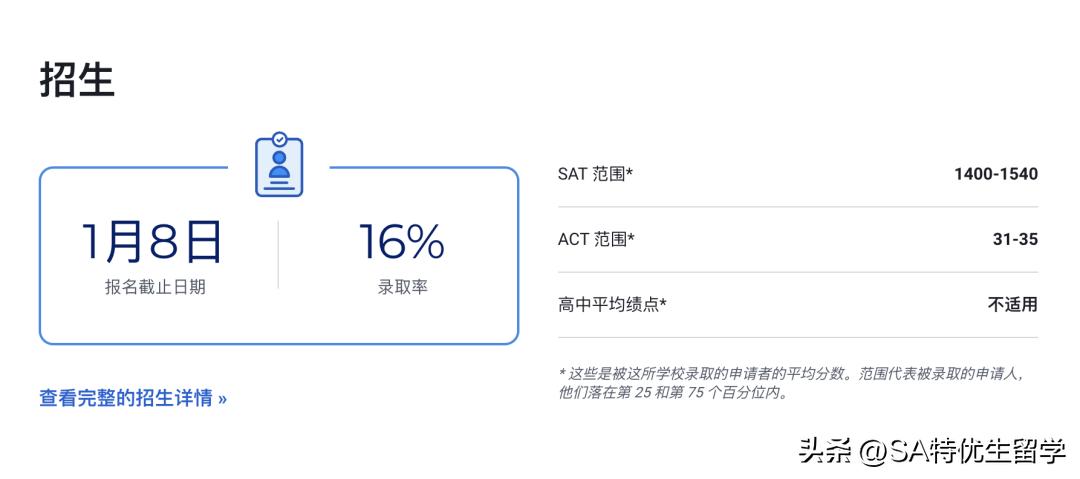
Task: Click the 招生 section heading
Action: 78,80
